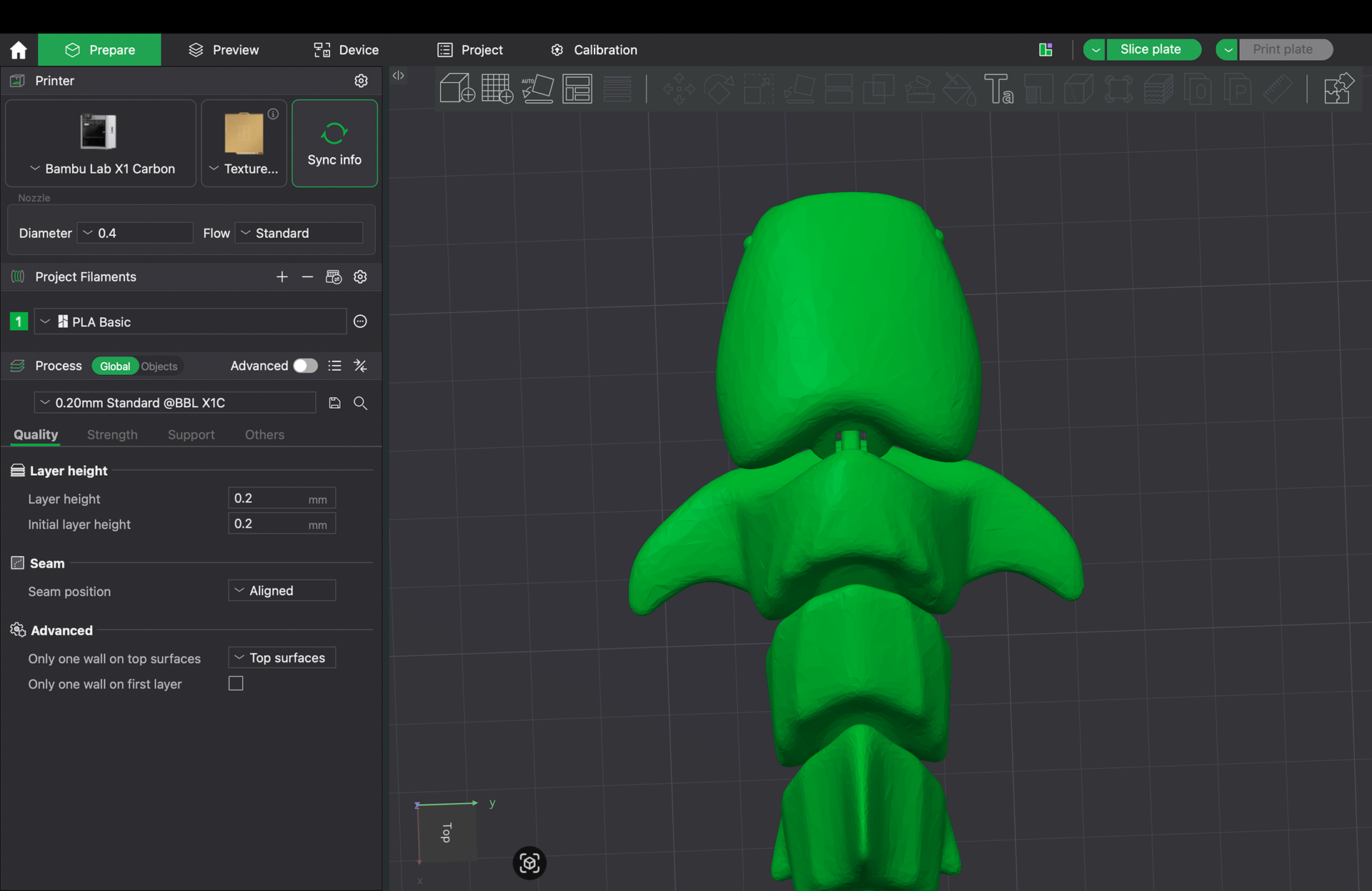Arrange all objects icon

577,89
